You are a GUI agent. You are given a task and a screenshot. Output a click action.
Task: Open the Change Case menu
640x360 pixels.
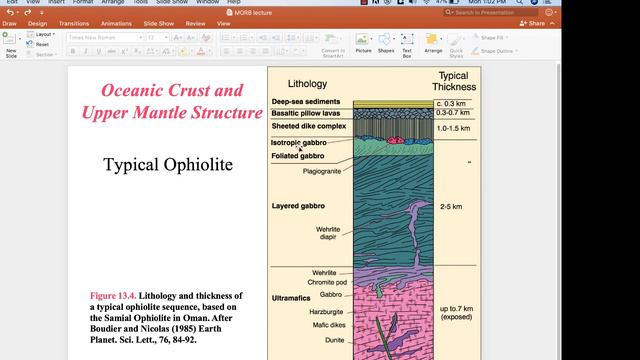[167, 51]
